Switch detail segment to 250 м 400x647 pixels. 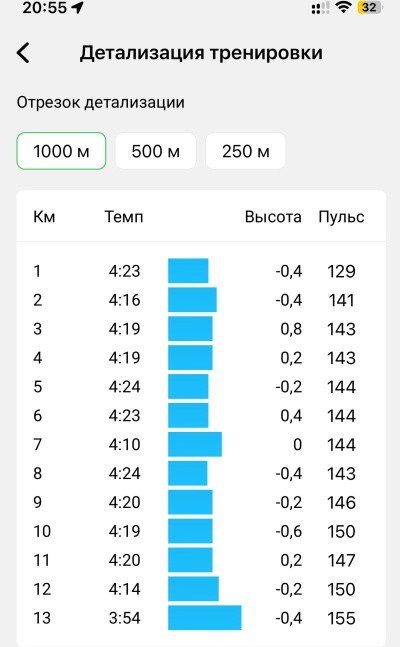coord(246,151)
